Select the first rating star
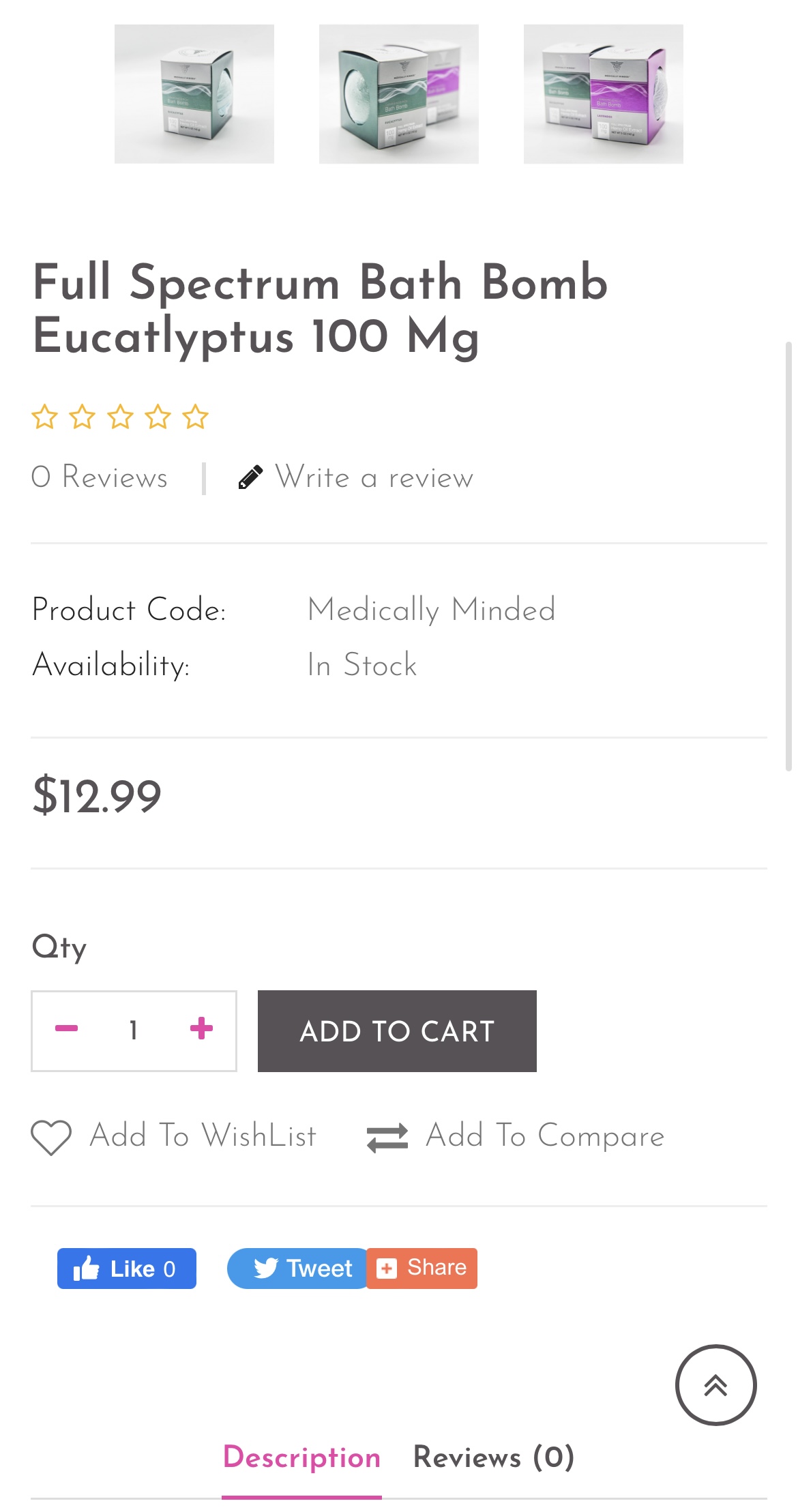 (44, 417)
